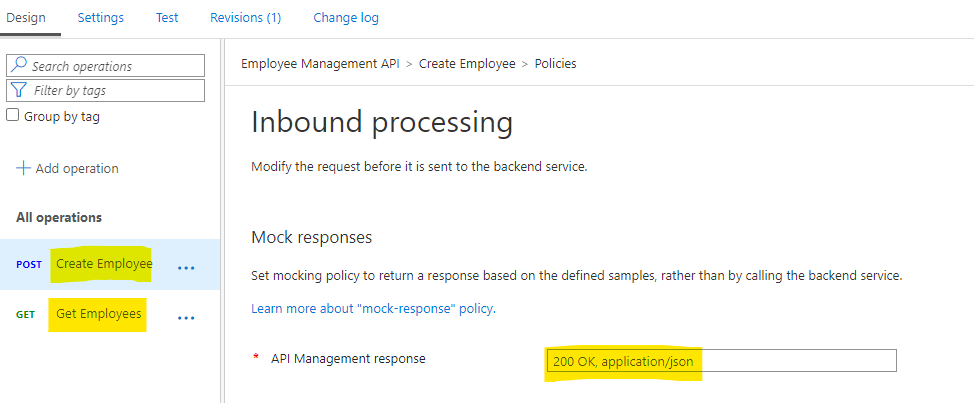The image size is (974, 403).
Task: Click the search magnifier icon in operations box
Action: (19, 66)
